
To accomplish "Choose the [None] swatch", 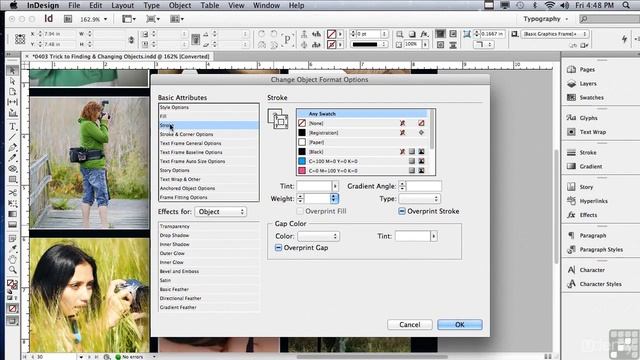I will [x=362, y=123].
